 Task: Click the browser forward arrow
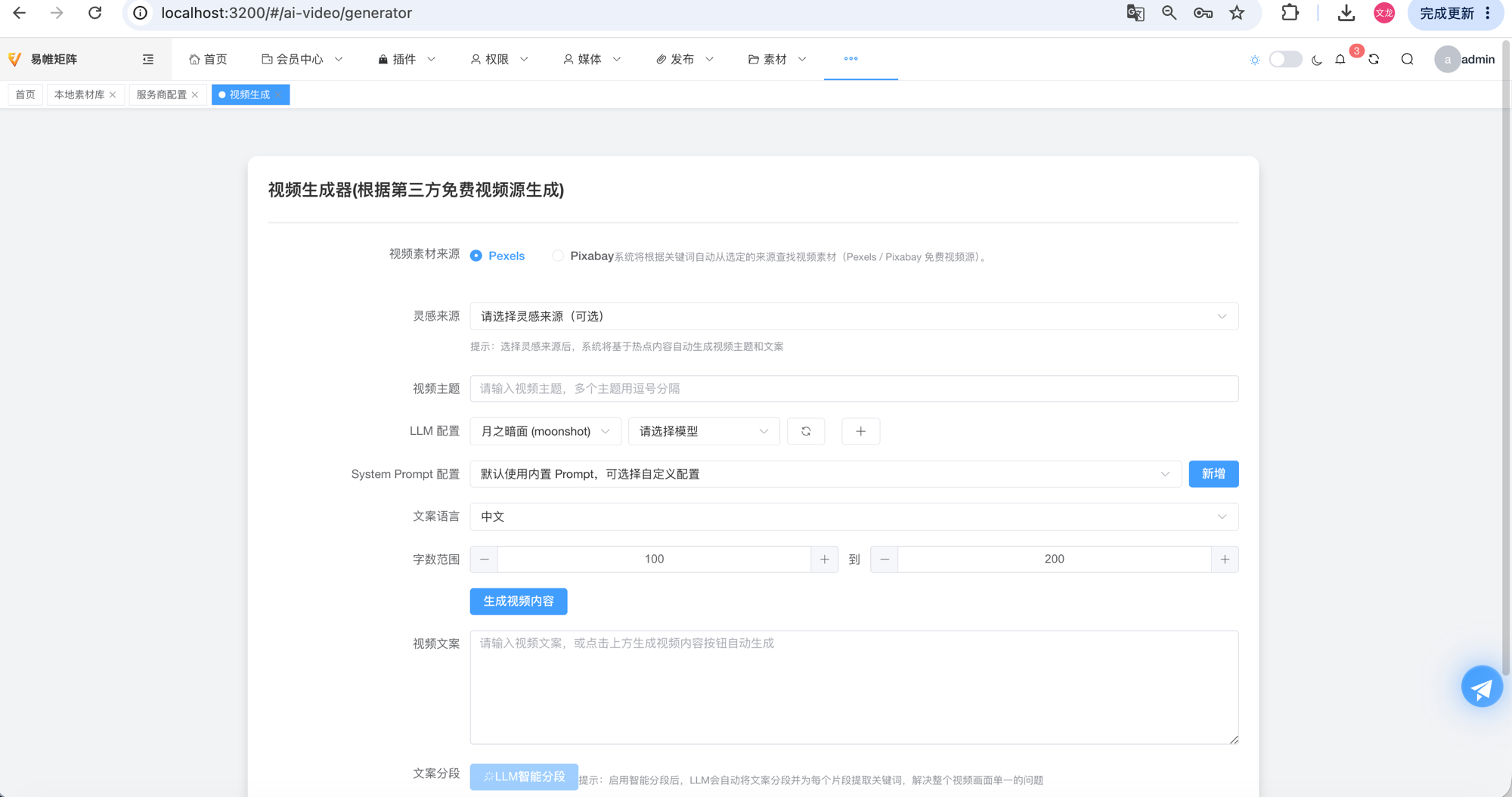(57, 13)
